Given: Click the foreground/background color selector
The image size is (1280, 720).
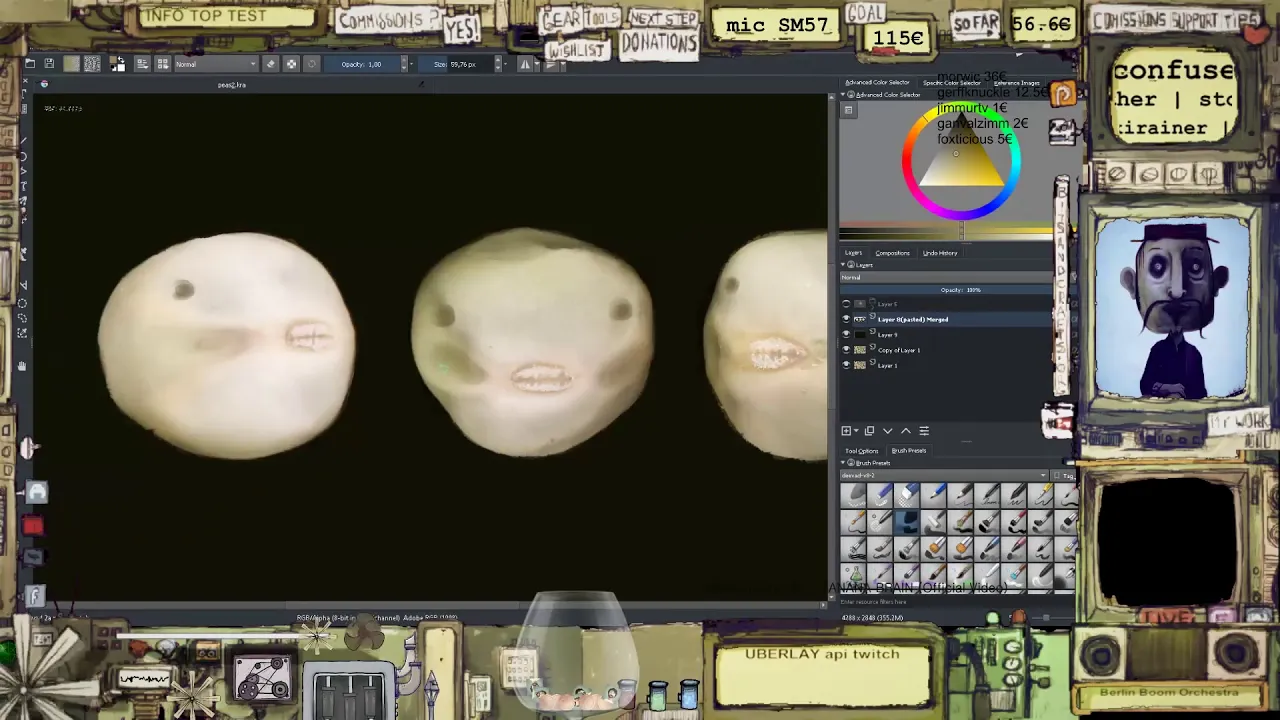Looking at the screenshot, I should tap(118, 63).
